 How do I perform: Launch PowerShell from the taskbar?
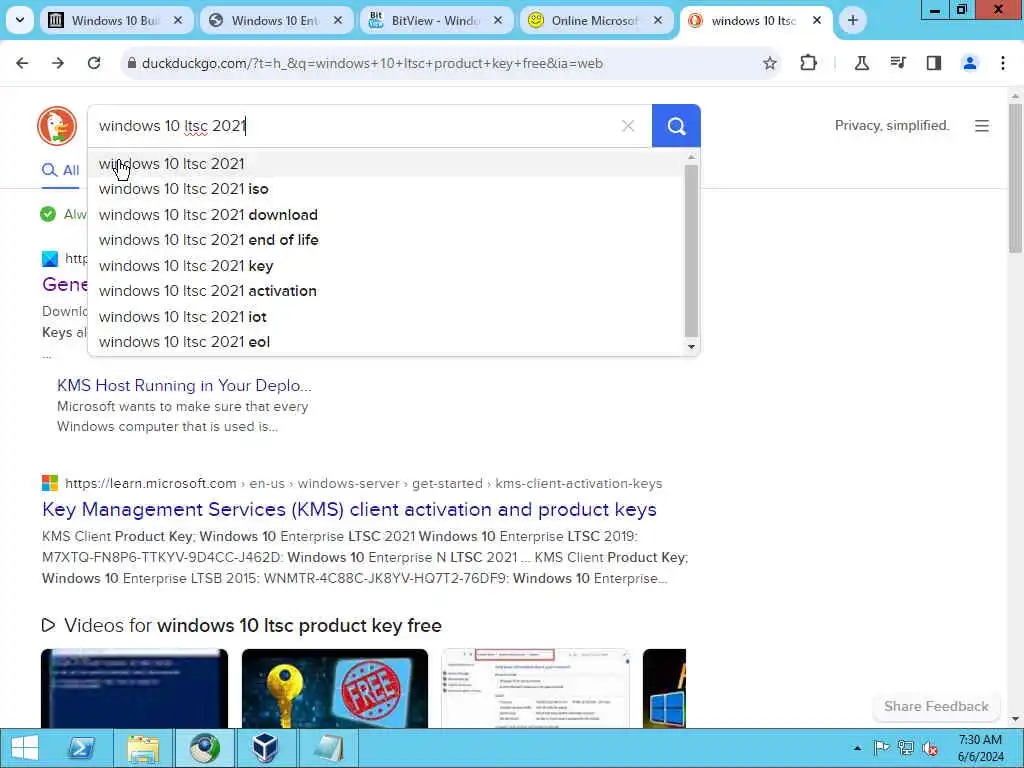point(81,748)
